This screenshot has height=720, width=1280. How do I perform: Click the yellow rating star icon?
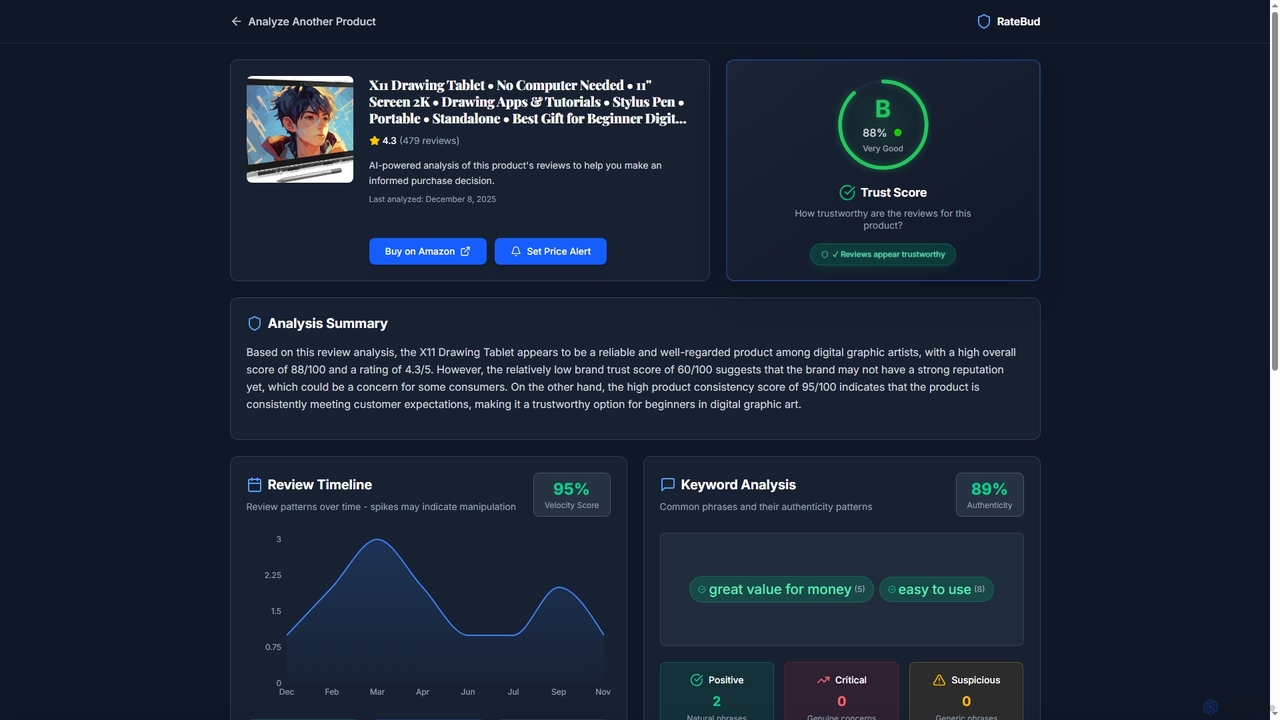(x=374, y=141)
